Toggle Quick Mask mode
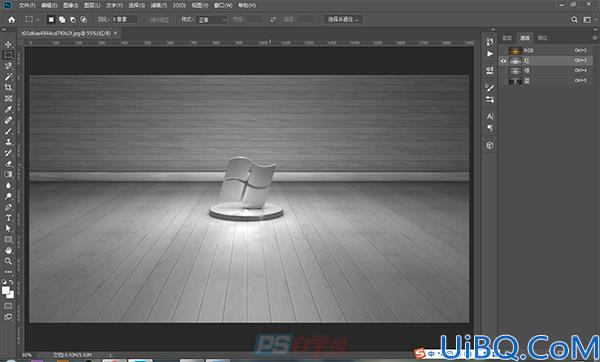 point(8,306)
